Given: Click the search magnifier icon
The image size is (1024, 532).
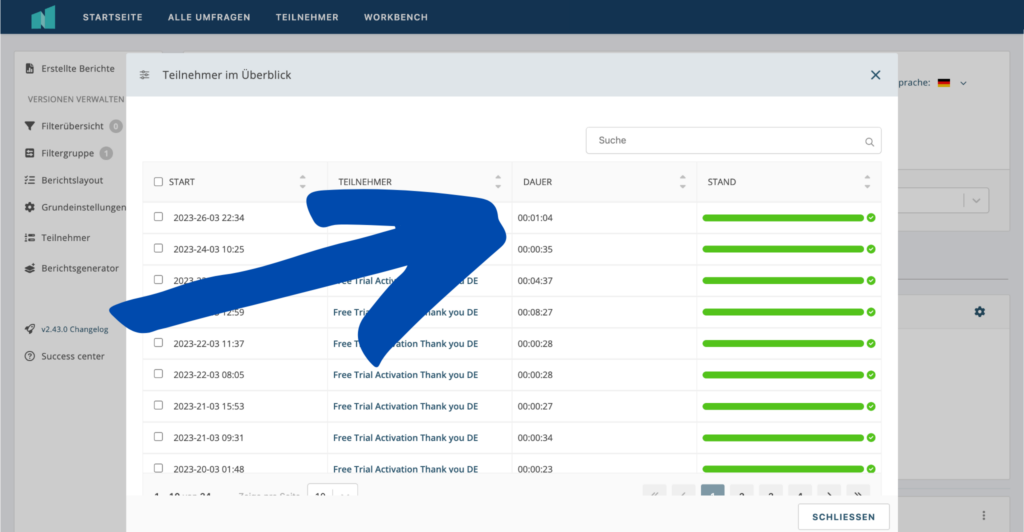Looking at the screenshot, I should coord(869,142).
